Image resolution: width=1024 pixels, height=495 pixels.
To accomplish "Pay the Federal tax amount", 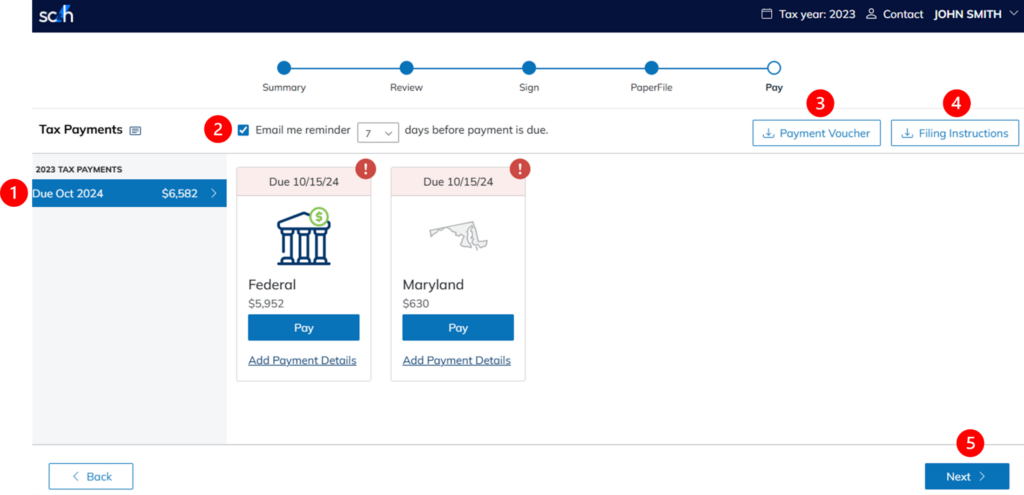I will [303, 328].
